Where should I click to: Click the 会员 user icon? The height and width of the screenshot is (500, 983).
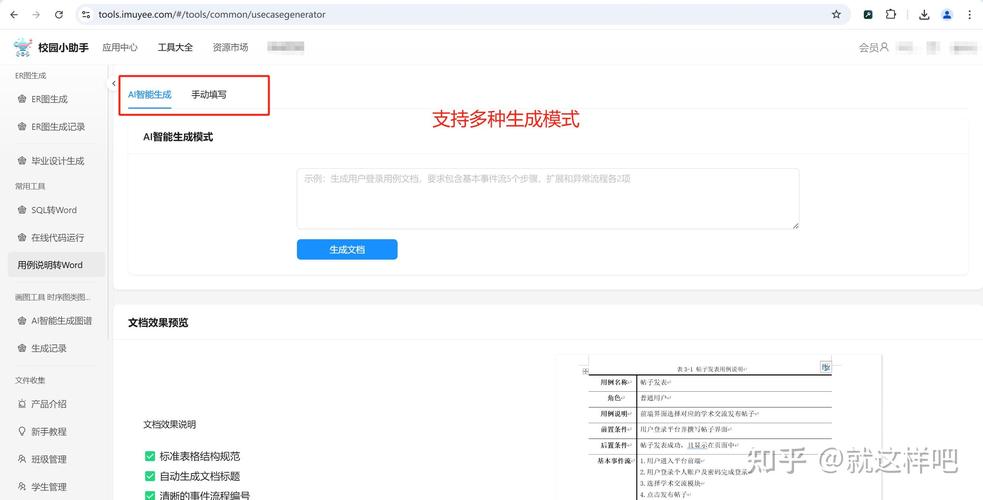click(x=885, y=47)
